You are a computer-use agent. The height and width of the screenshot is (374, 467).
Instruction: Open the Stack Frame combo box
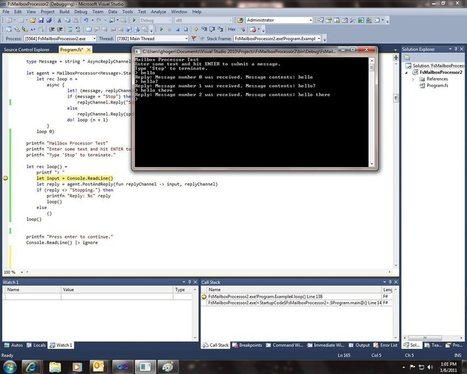pyautogui.click(x=277, y=39)
